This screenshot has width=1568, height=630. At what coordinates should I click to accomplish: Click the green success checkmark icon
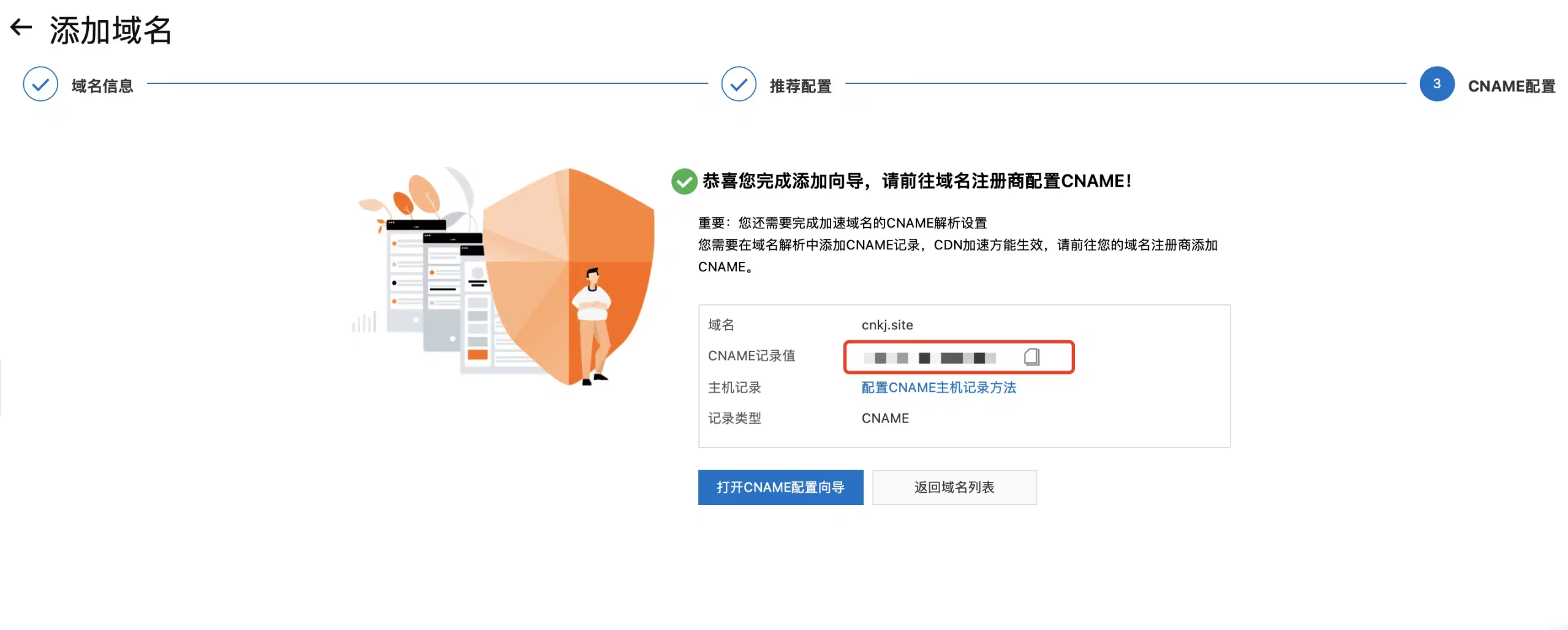click(684, 181)
